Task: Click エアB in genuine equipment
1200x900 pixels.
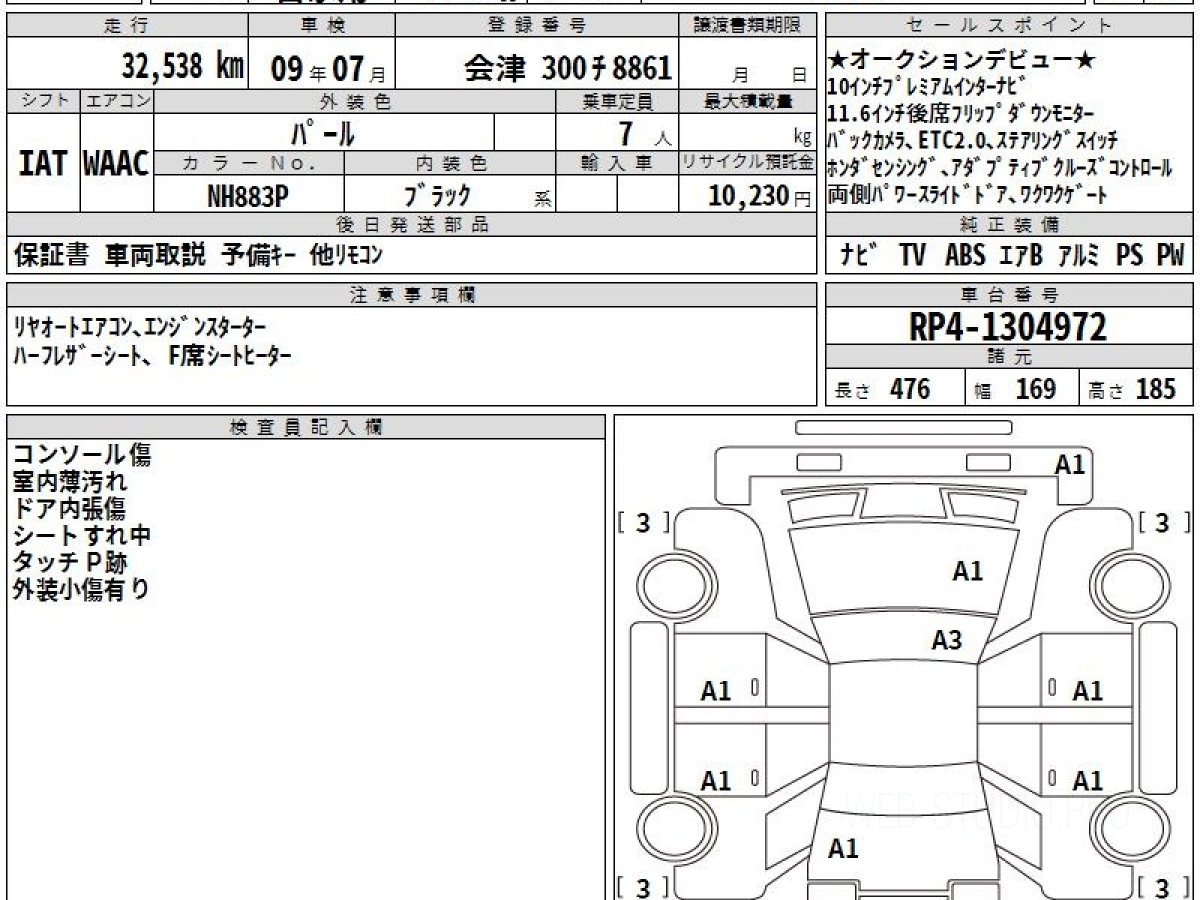Action: (1020, 256)
